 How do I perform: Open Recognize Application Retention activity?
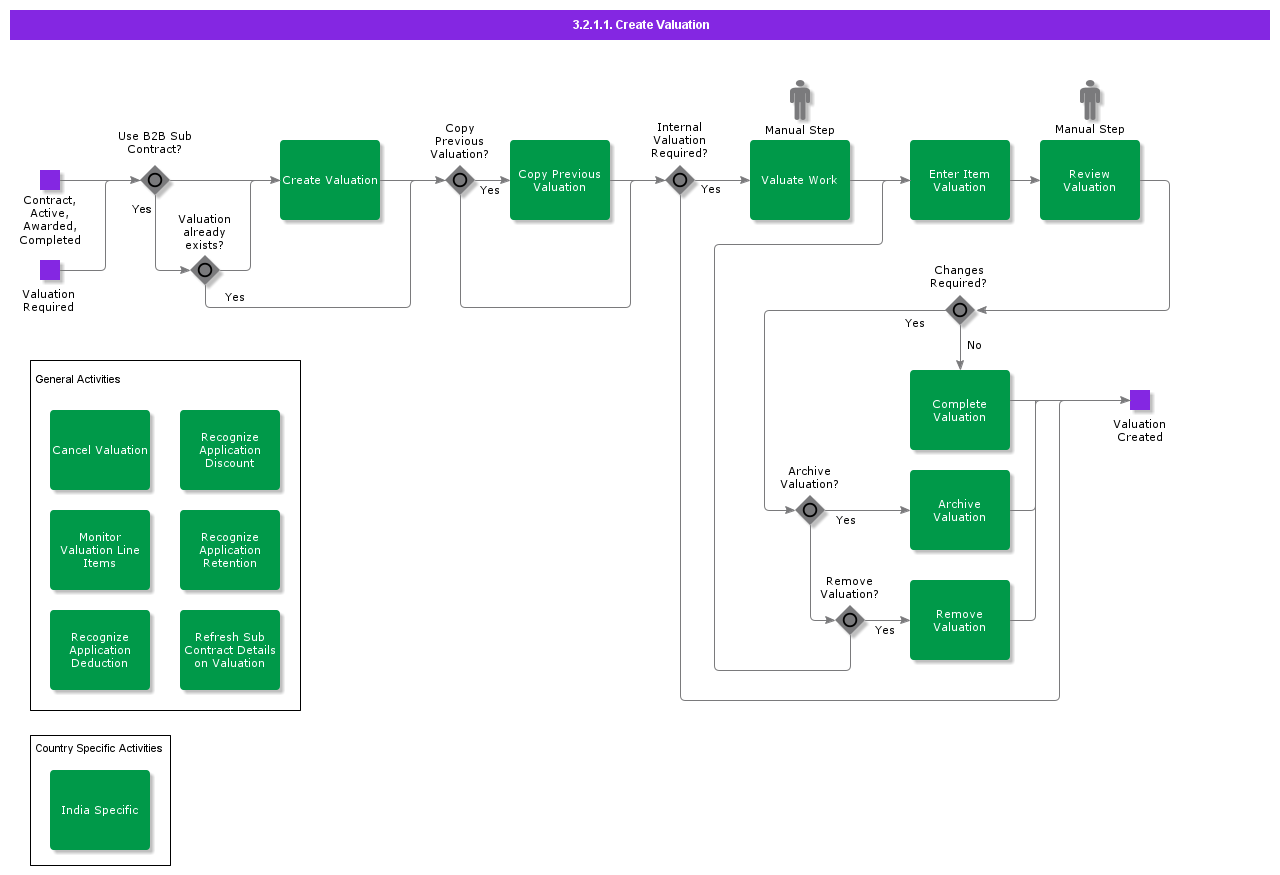click(x=230, y=550)
